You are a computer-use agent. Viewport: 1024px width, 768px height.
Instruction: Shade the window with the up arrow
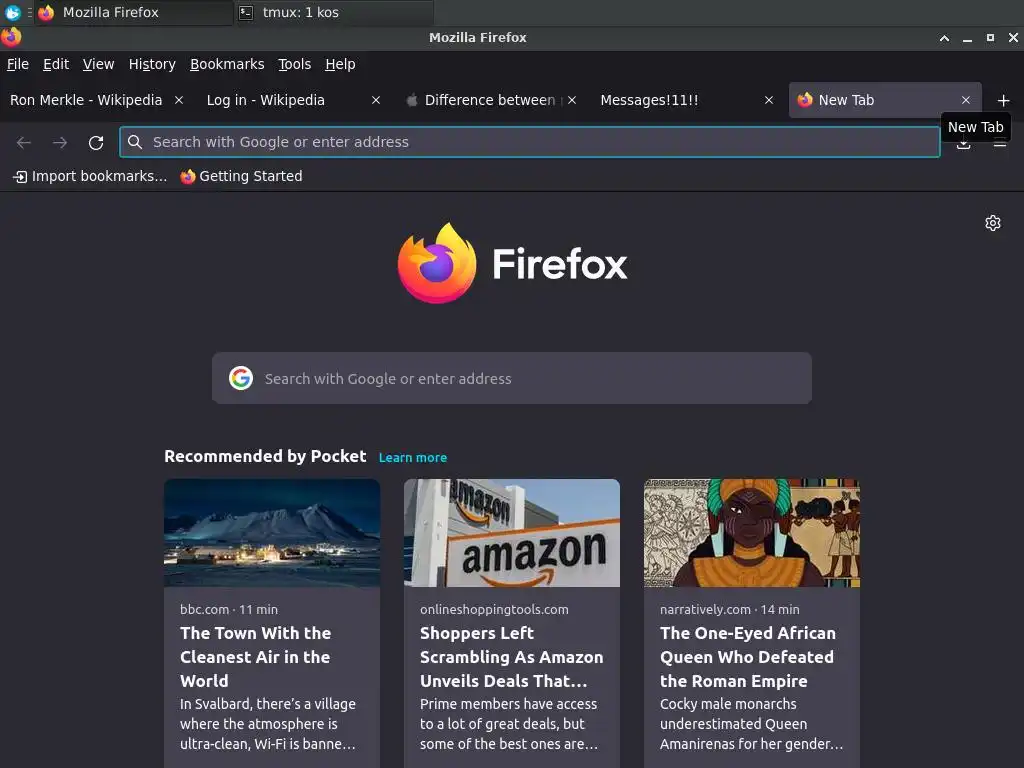[944, 38]
